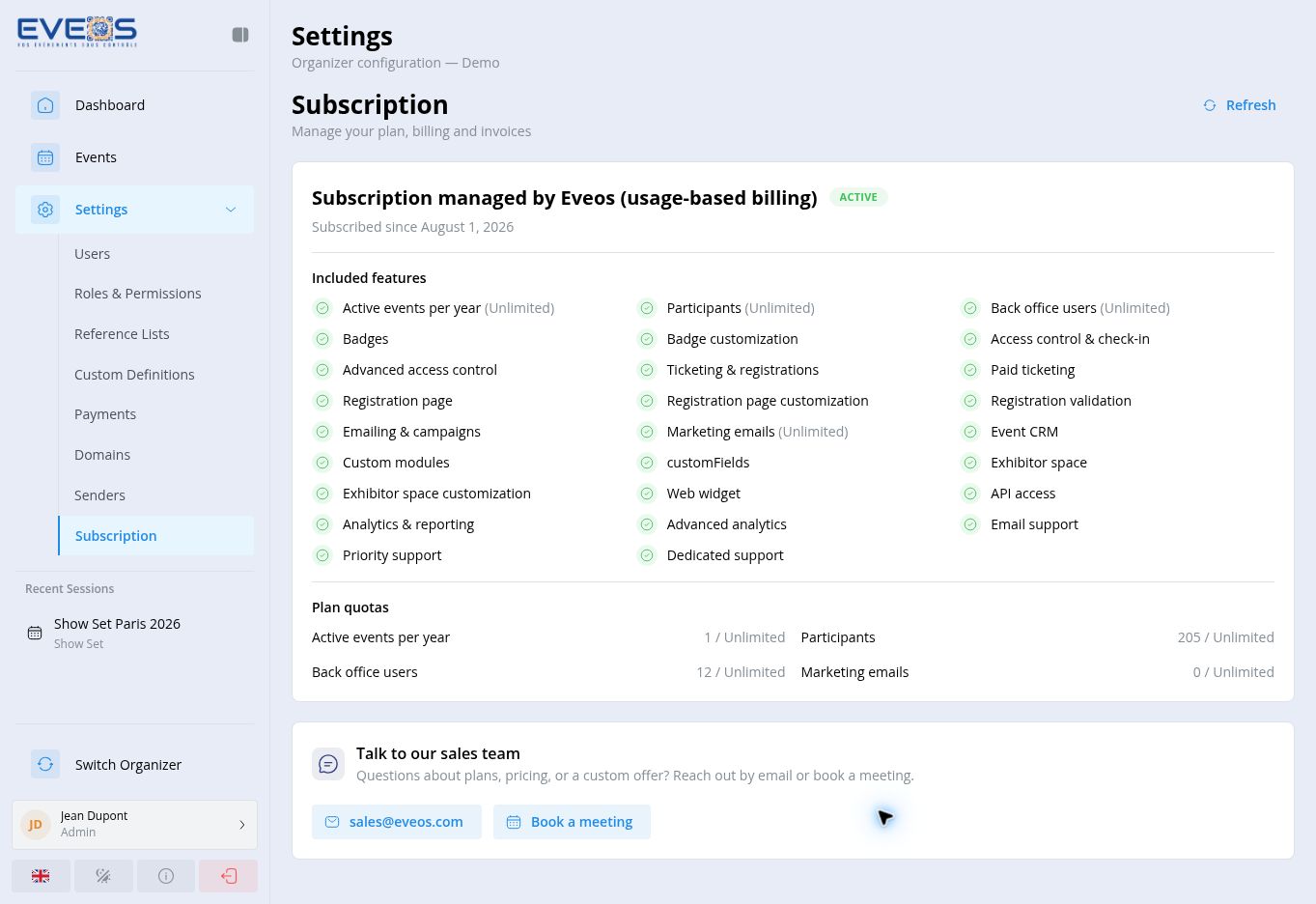1316x904 pixels.
Task: Expand the Jean Dupont profile chevron
Action: 241,825
